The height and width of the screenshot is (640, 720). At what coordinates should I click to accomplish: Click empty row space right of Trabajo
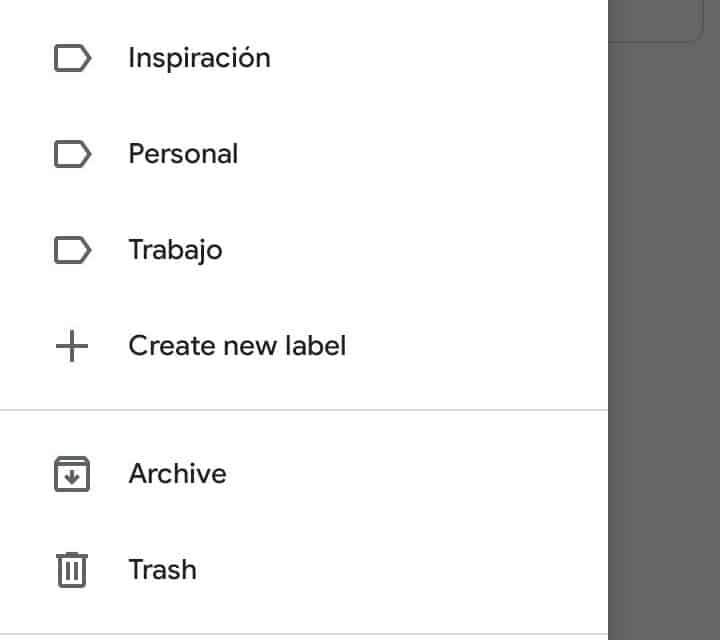[450, 250]
